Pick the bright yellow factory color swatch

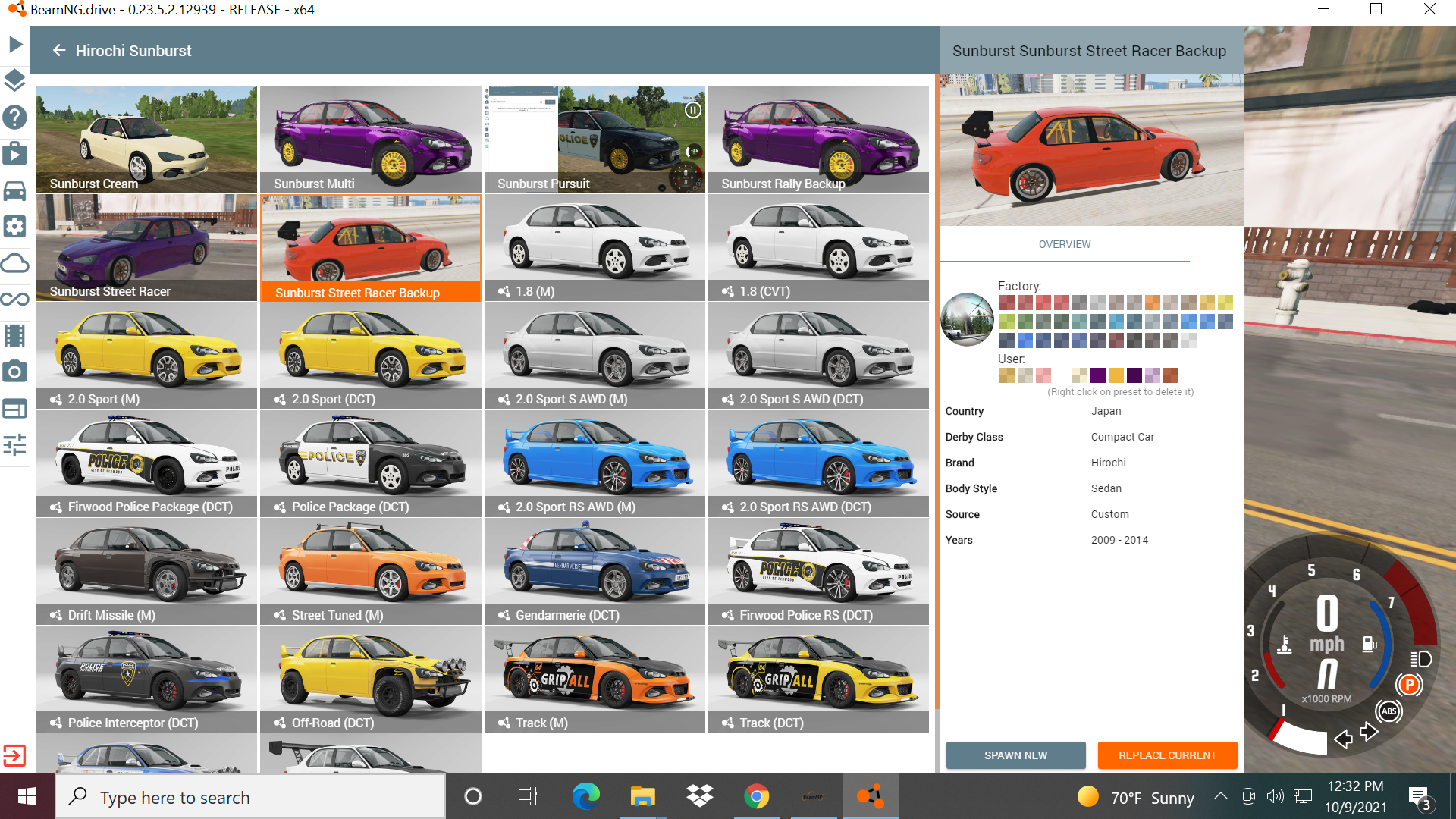[1225, 303]
